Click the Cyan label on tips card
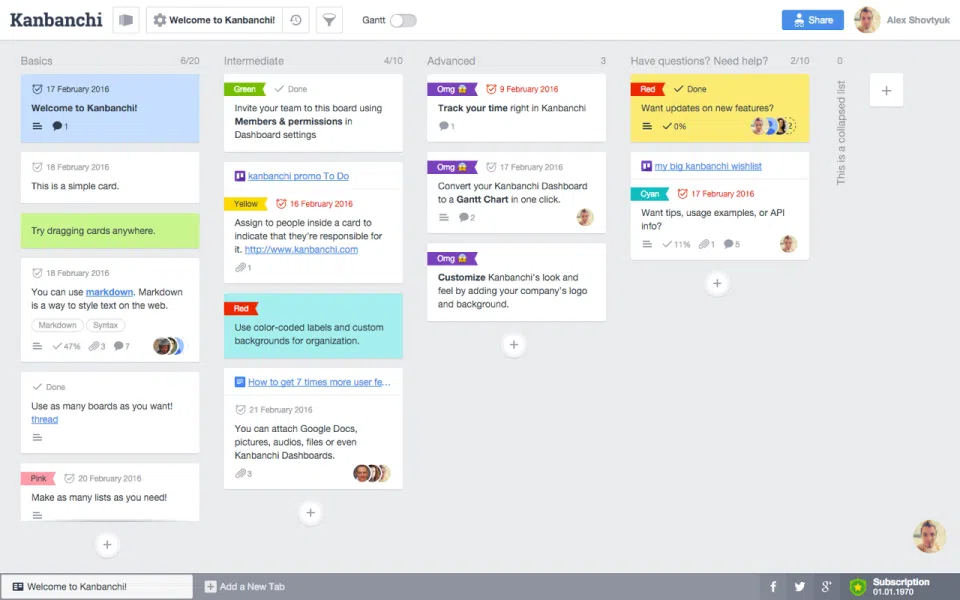 click(x=650, y=194)
